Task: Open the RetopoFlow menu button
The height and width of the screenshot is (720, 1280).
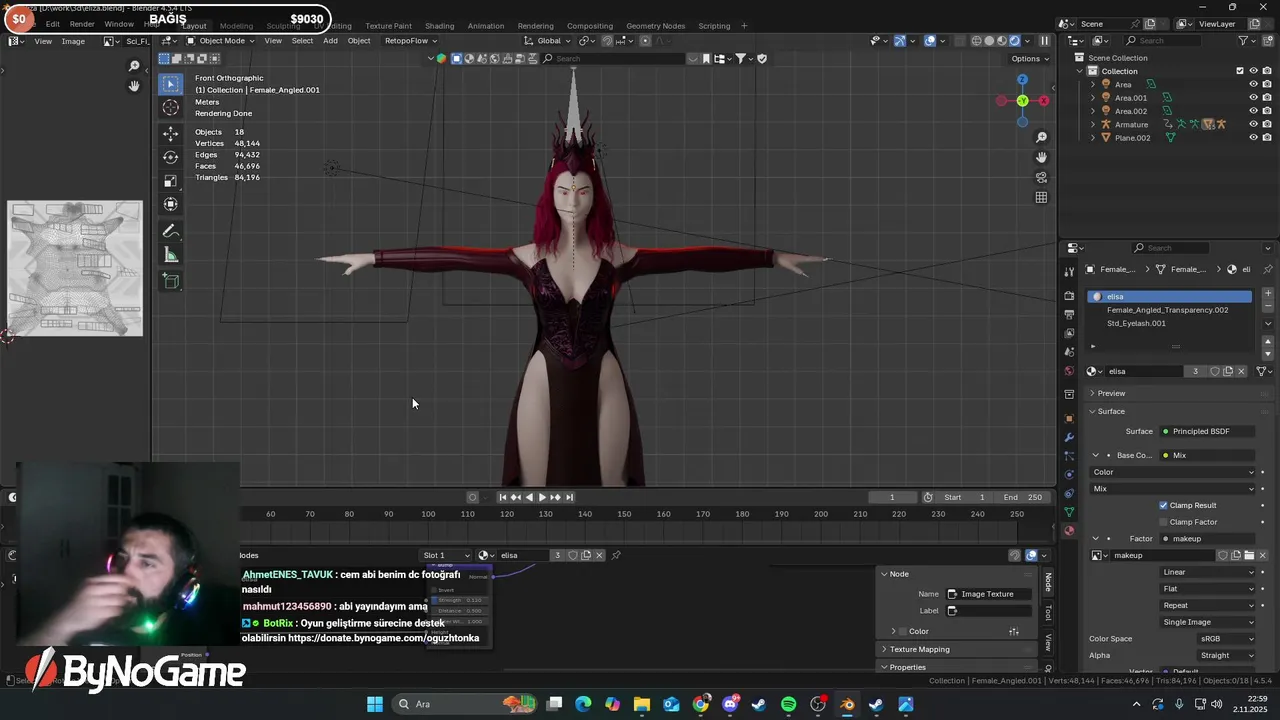Action: [410, 41]
